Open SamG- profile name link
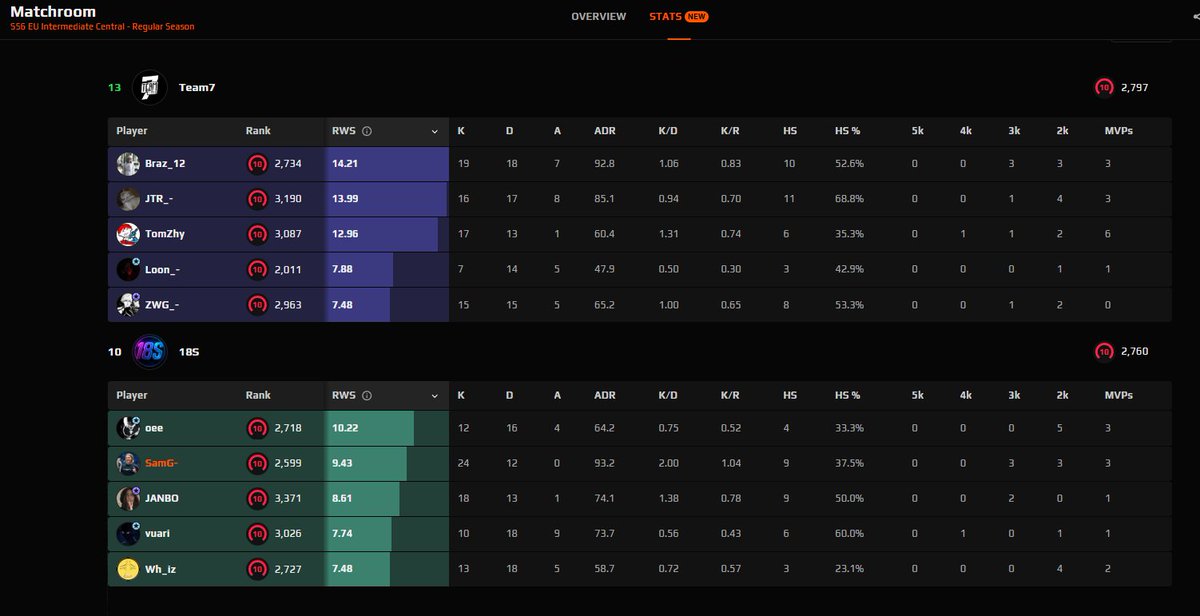Viewport: 1200px width, 616px height. tap(162, 463)
